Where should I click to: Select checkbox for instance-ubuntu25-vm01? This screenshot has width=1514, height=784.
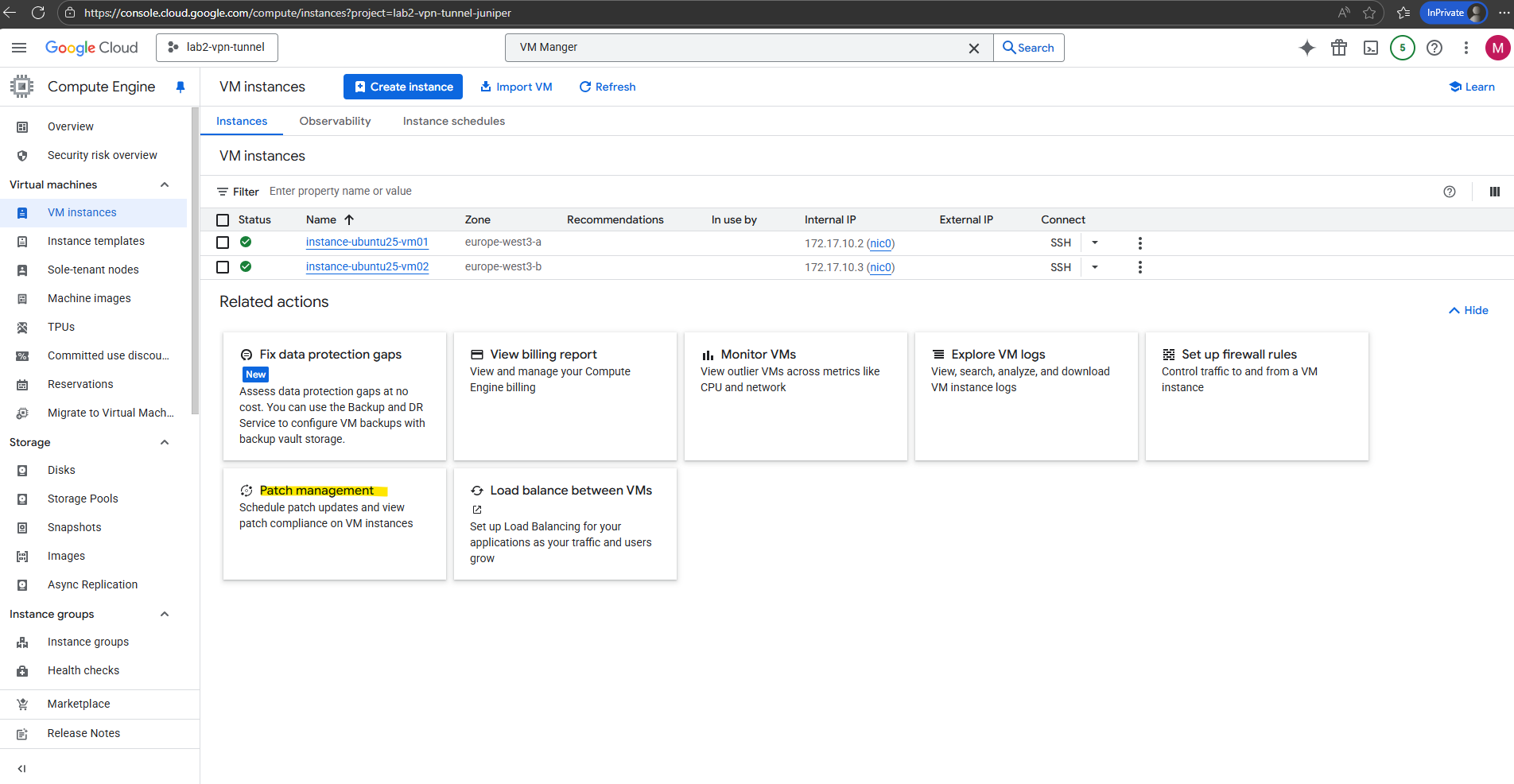(x=223, y=243)
